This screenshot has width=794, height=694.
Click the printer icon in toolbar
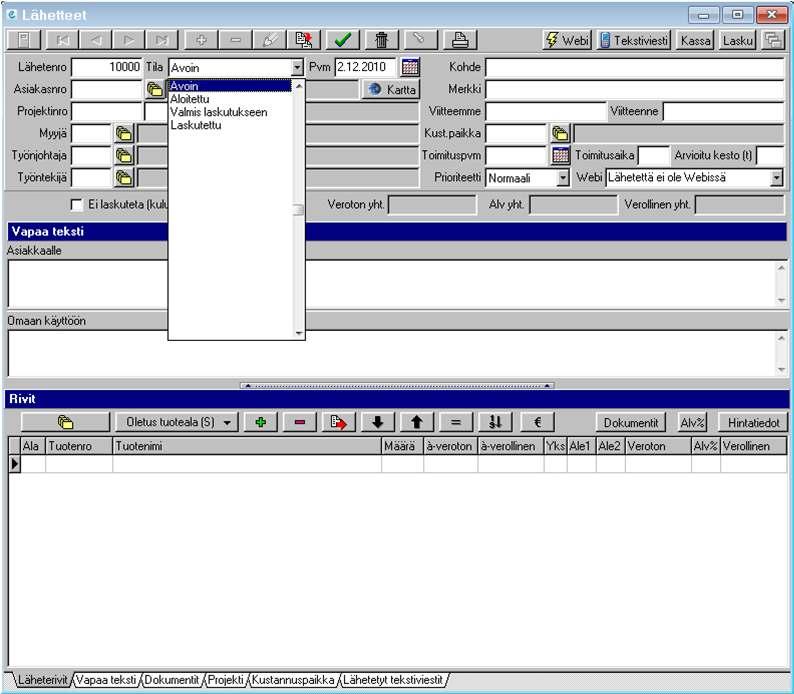pyautogui.click(x=460, y=39)
